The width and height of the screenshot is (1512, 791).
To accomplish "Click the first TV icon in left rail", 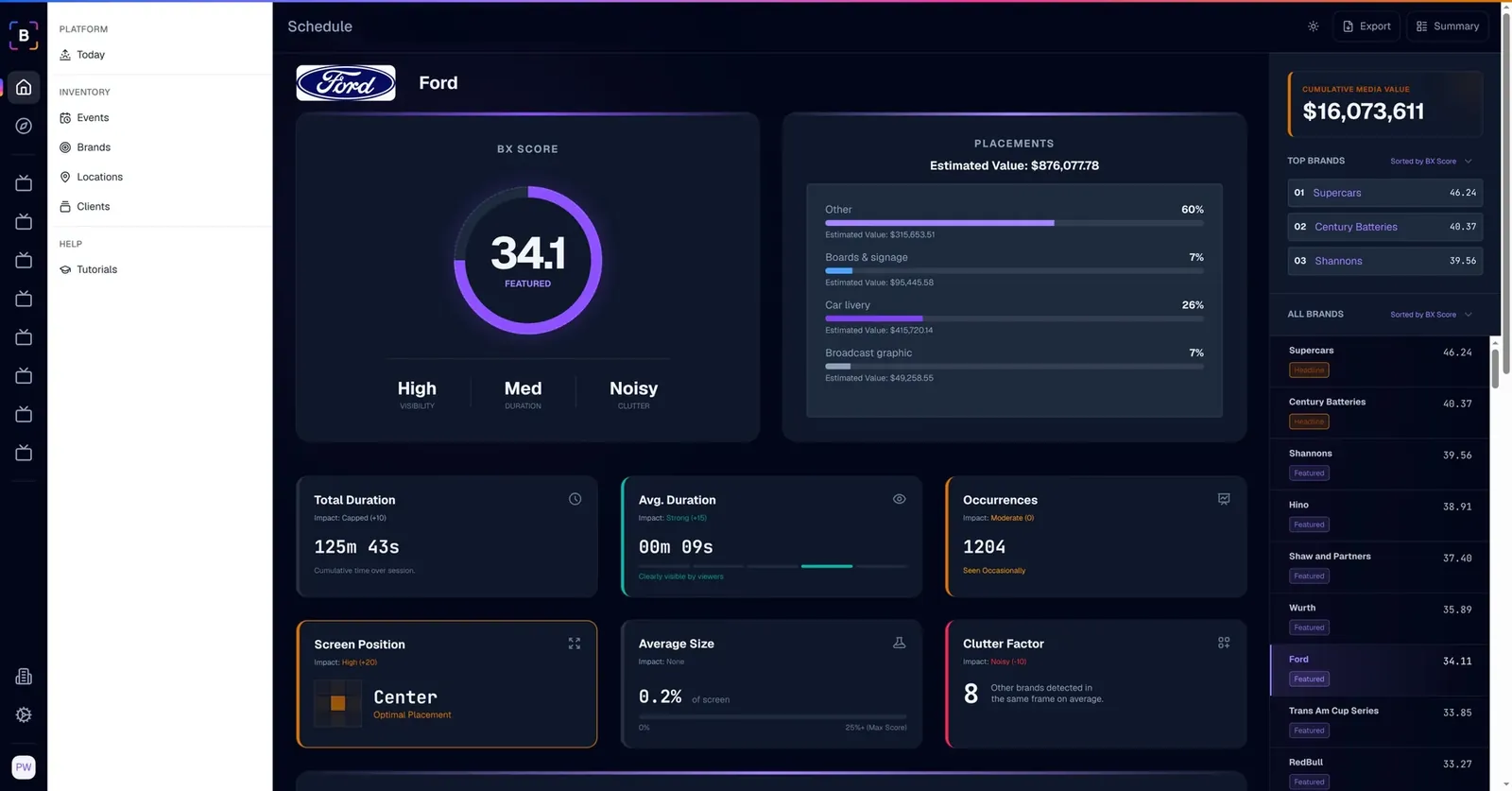I will tap(24, 183).
